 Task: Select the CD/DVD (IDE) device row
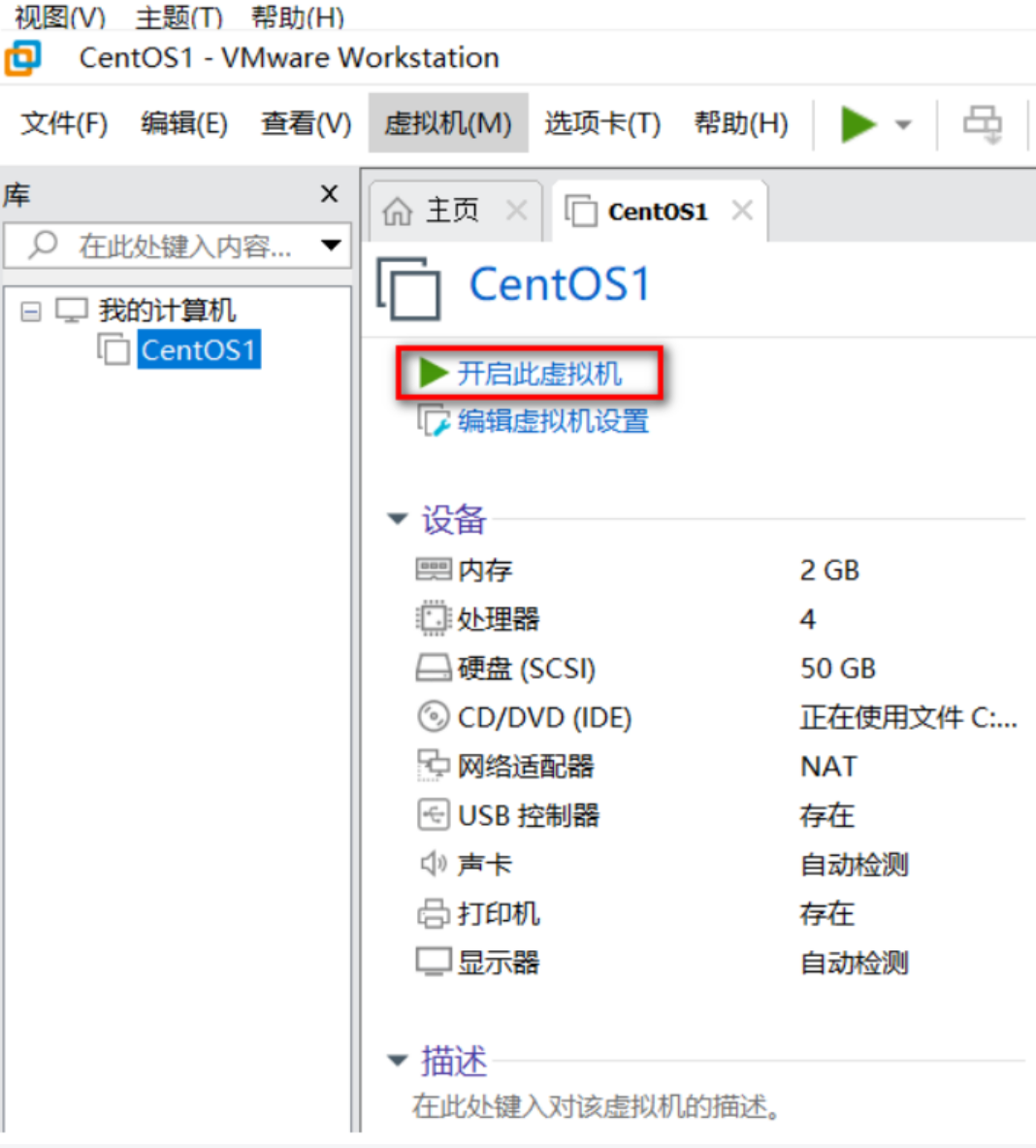[717, 717]
